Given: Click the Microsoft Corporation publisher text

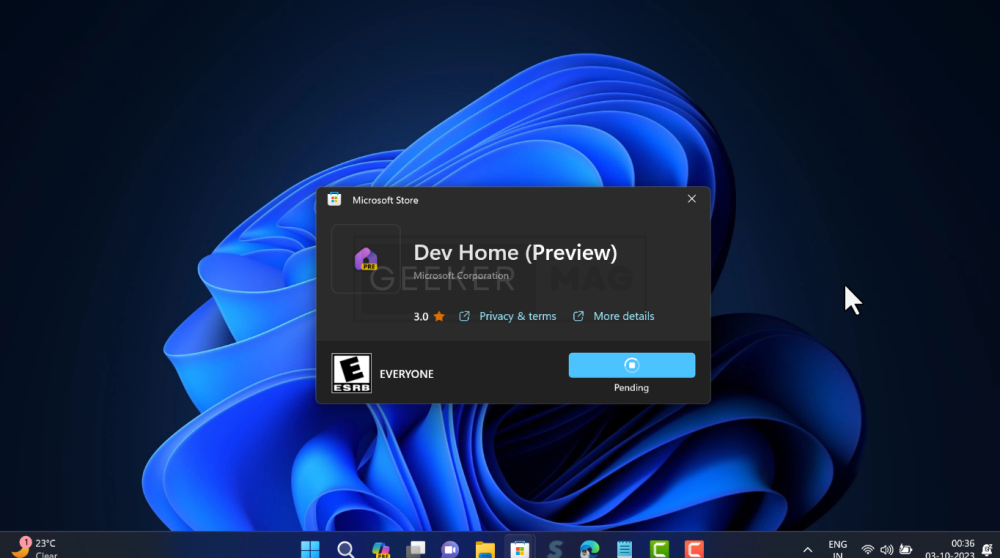Looking at the screenshot, I should coord(460,275).
